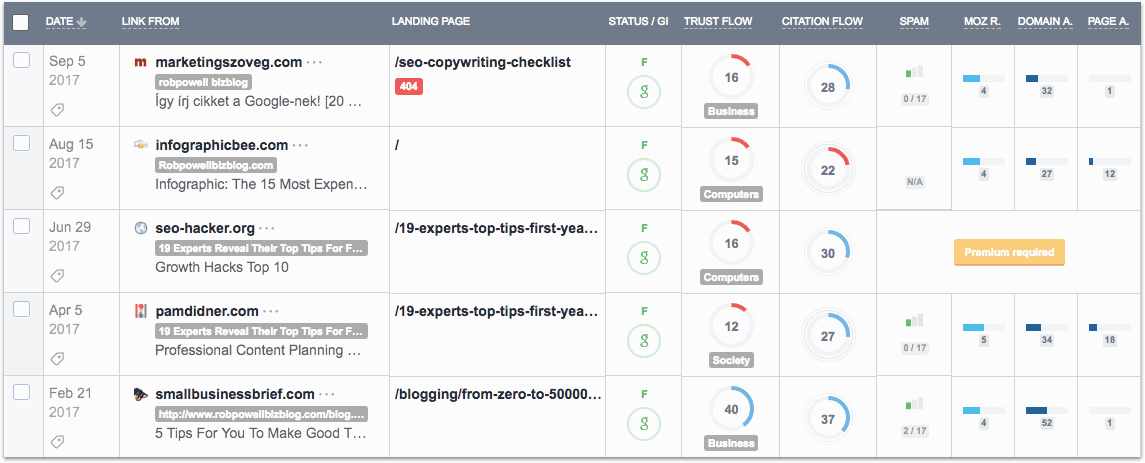Open landing page /seo-copywriting-checklist

click(x=483, y=63)
